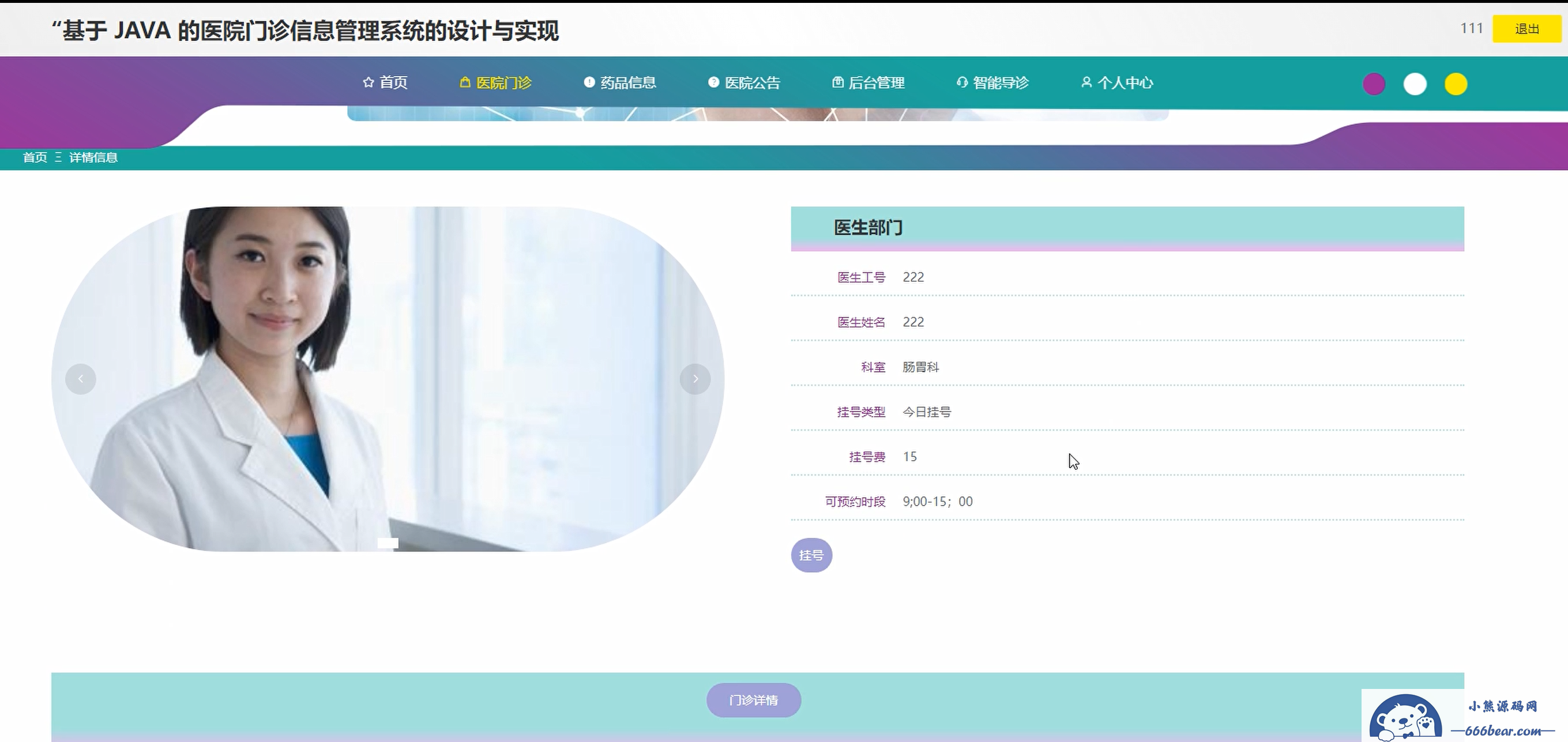The height and width of the screenshot is (742, 1568).
Task: Click the star icon beside 首页
Action: click(368, 82)
